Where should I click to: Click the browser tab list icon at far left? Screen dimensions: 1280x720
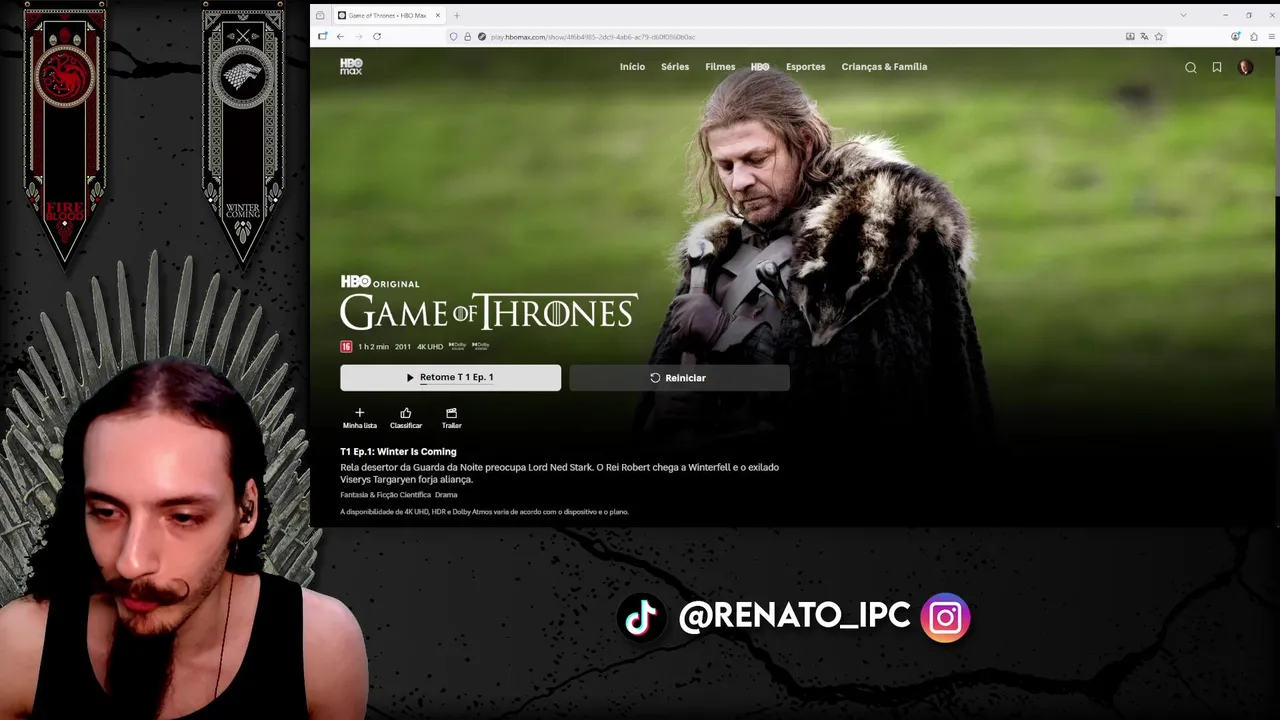[x=320, y=15]
